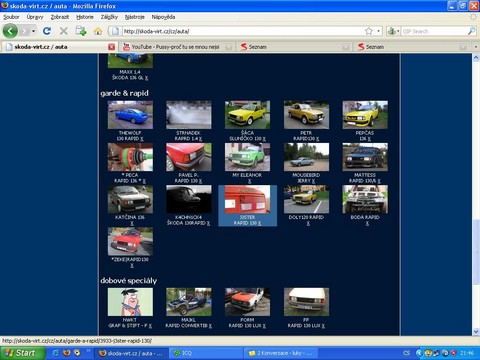Click the URL address field
This screenshot has height=360, width=480.
[x=243, y=31]
